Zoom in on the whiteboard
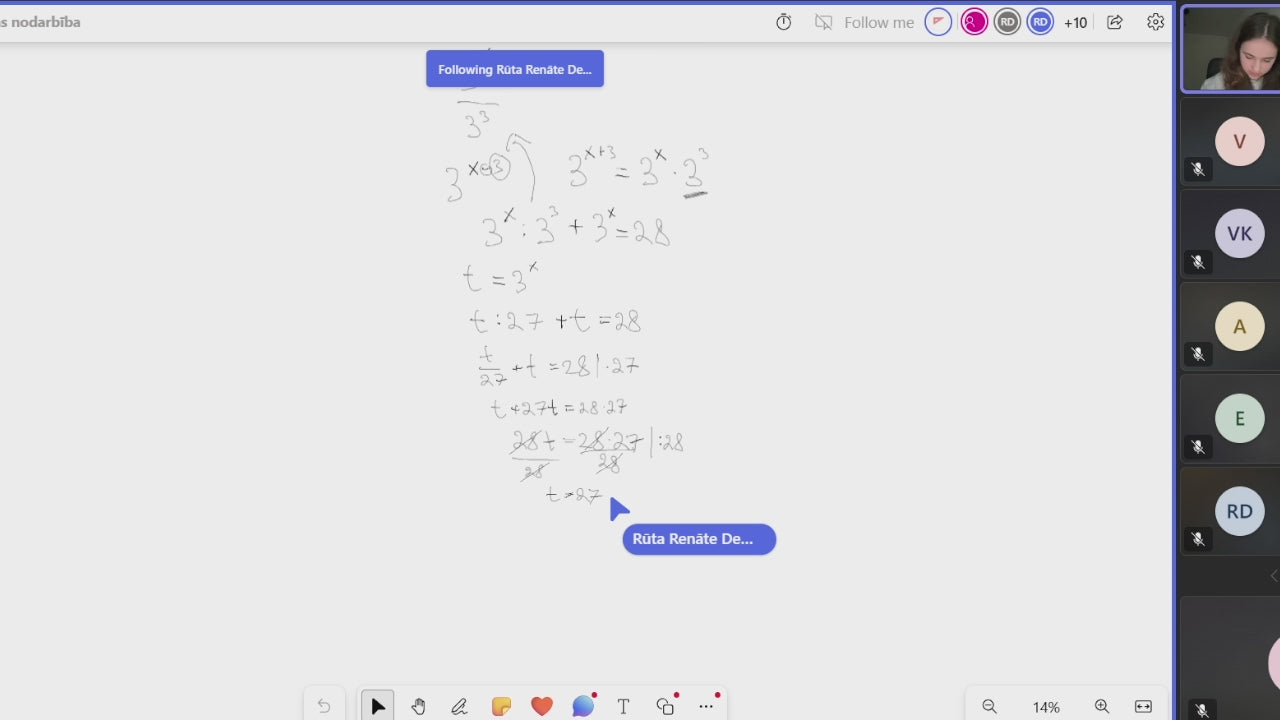The height and width of the screenshot is (720, 1280). 1102,707
